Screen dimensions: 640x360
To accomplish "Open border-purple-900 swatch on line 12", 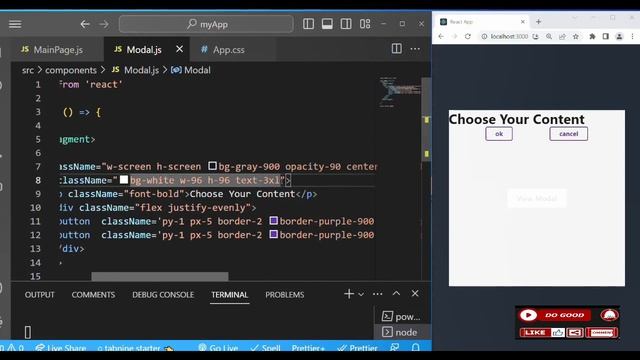I will coord(273,235).
